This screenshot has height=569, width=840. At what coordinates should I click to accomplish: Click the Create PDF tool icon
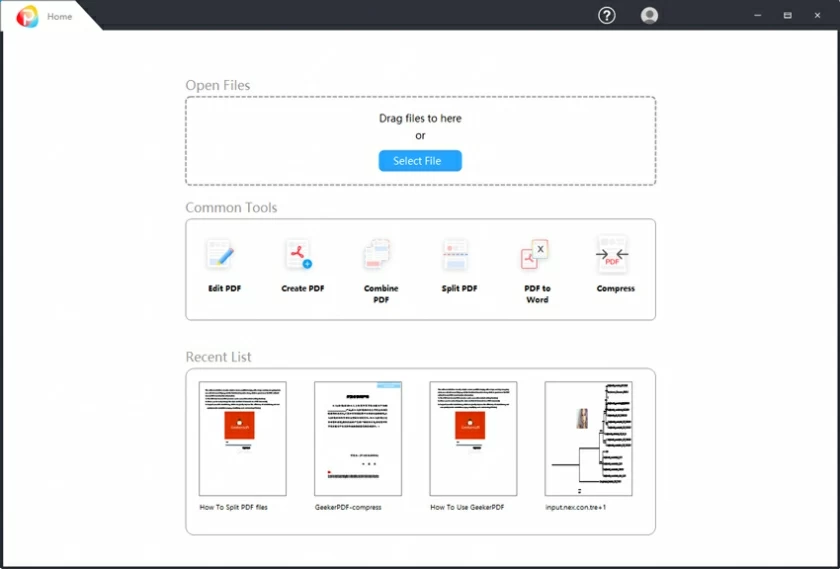point(298,254)
